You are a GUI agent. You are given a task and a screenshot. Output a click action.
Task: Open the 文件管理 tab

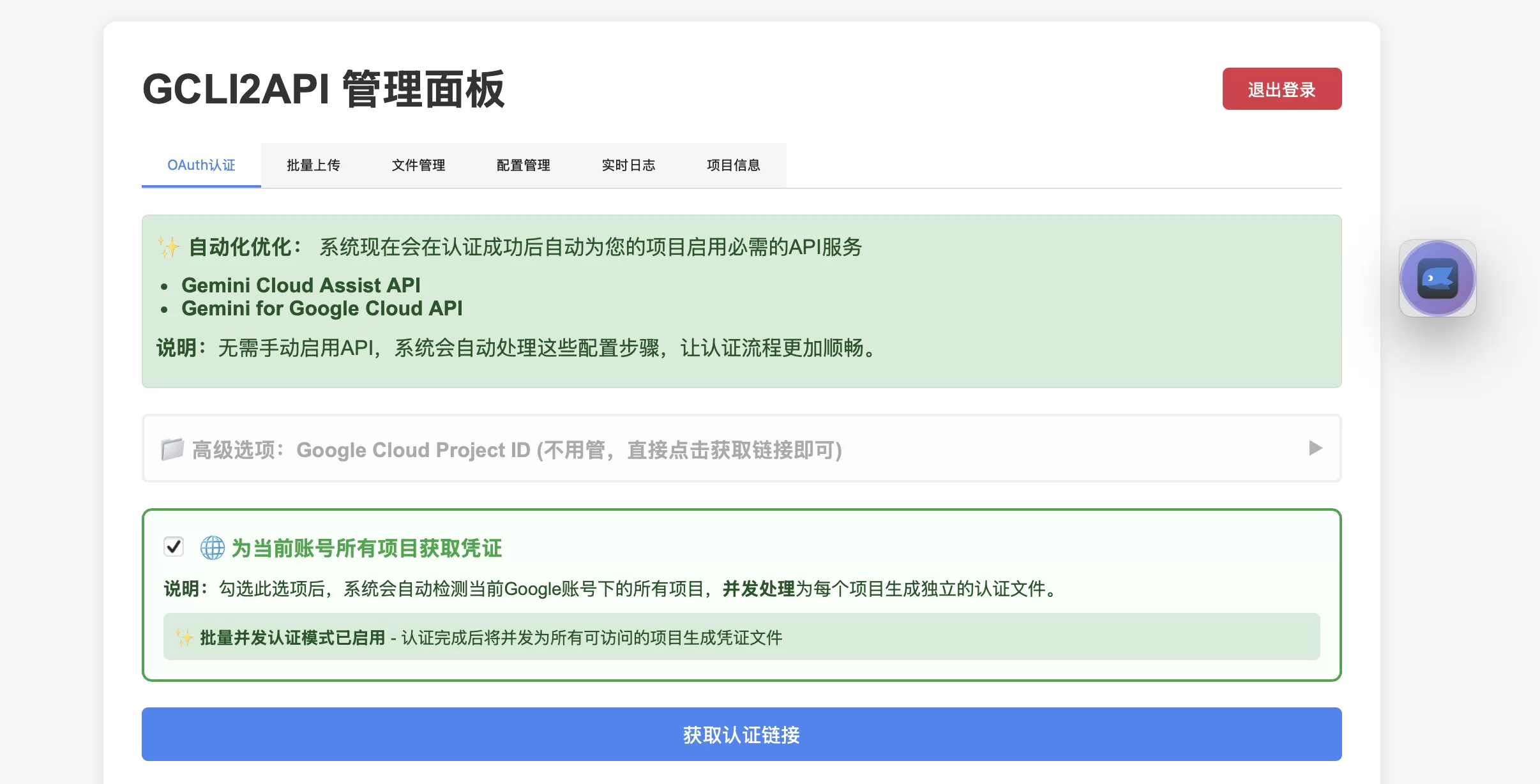(x=418, y=165)
